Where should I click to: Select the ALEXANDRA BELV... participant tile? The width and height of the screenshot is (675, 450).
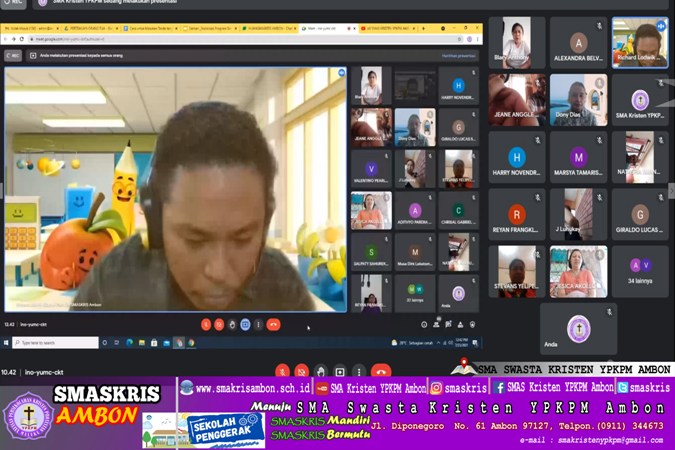pos(578,43)
